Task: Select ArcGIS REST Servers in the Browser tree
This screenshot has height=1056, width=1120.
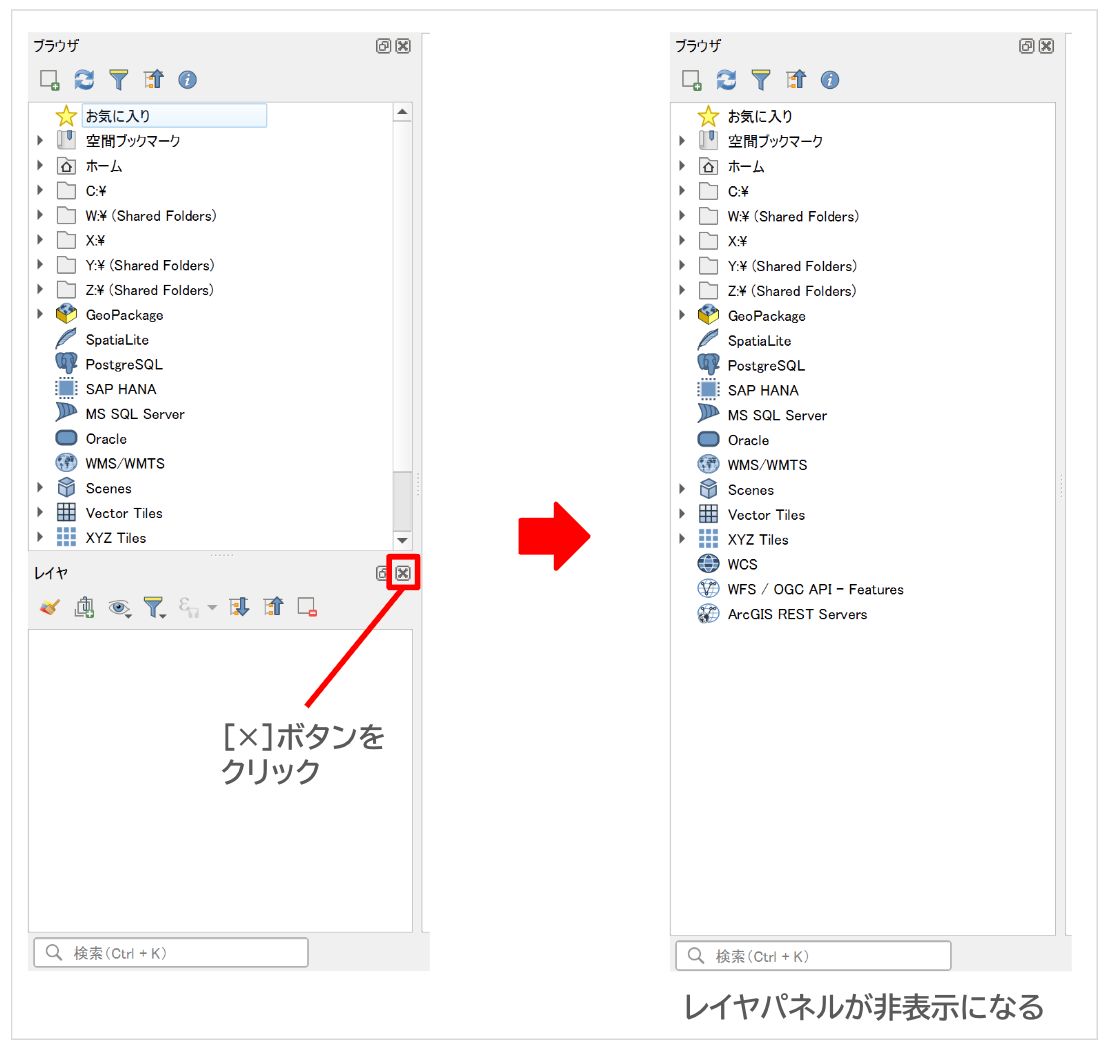Action: (797, 614)
